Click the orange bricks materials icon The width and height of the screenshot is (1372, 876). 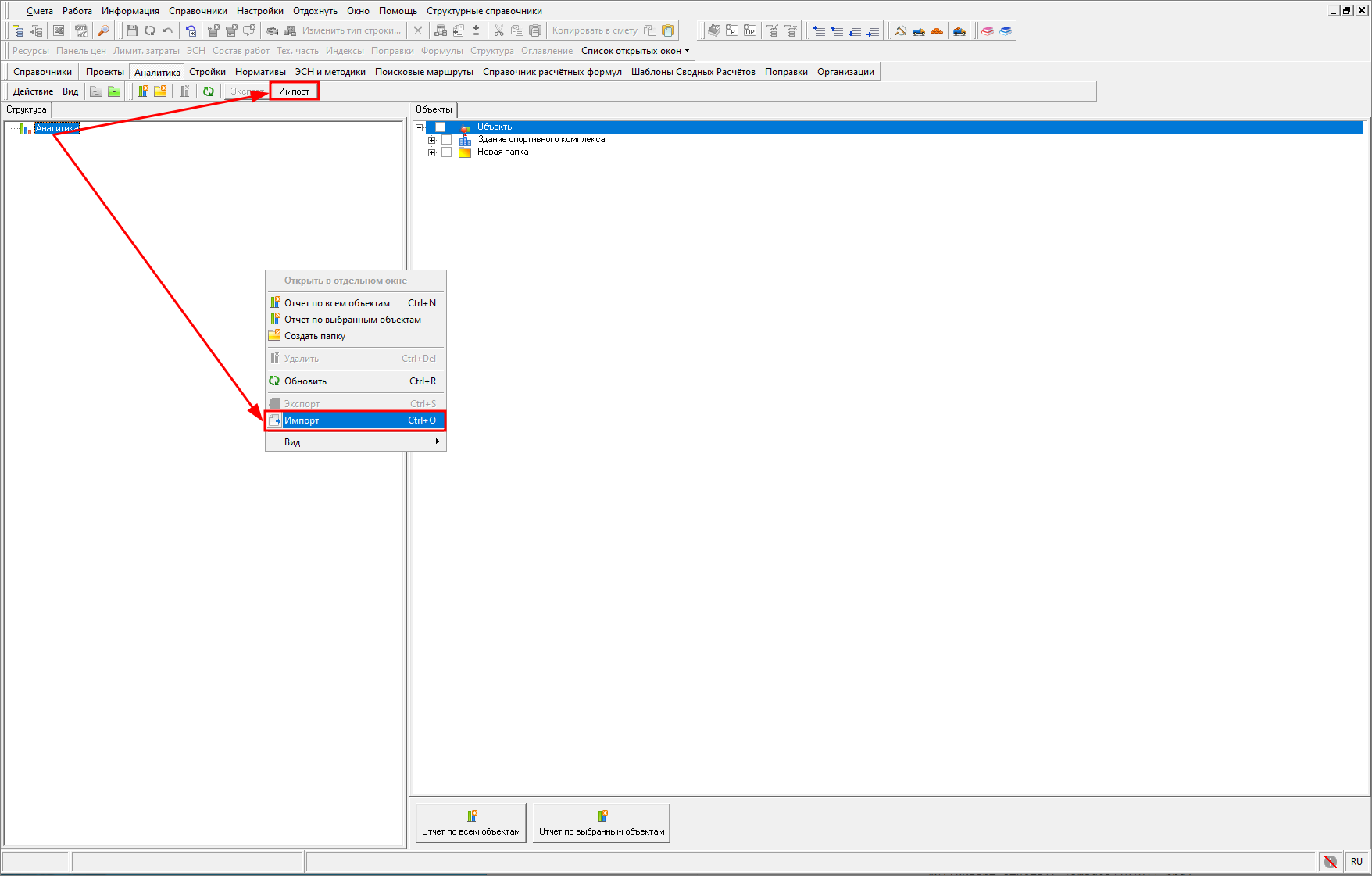(x=937, y=30)
